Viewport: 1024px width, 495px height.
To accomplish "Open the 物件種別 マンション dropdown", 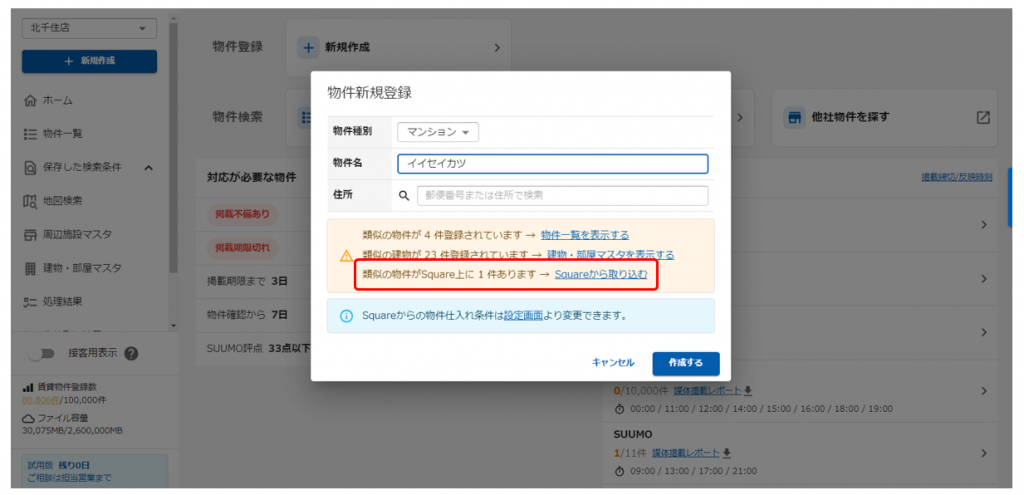I will click(x=438, y=132).
